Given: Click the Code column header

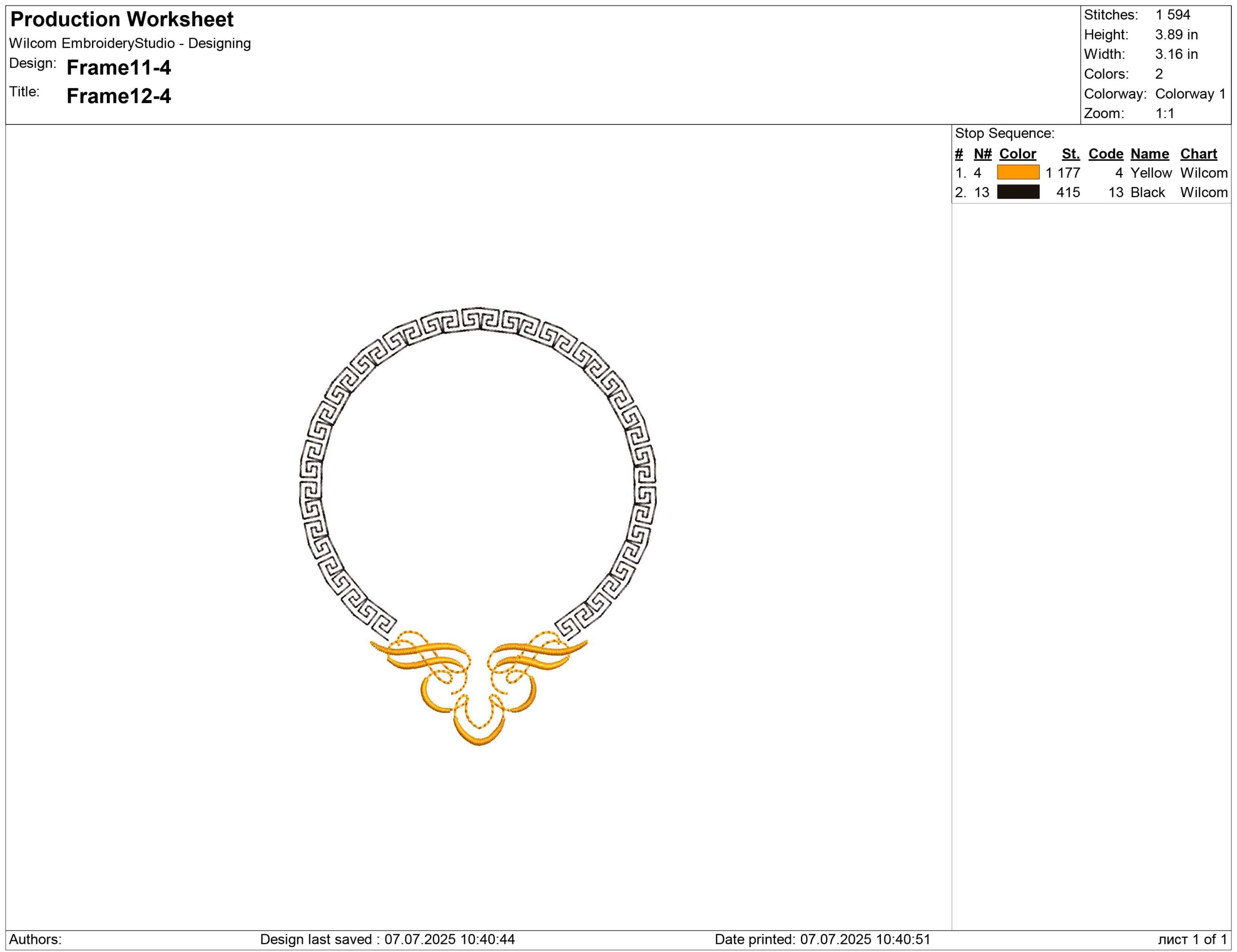Looking at the screenshot, I should pos(1106,154).
